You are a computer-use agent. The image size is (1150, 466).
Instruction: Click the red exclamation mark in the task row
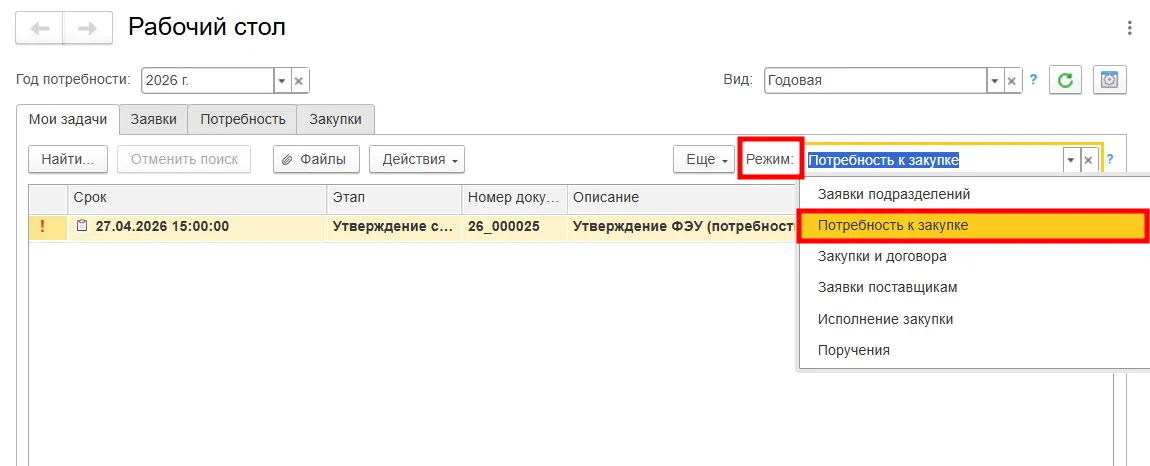click(42, 227)
